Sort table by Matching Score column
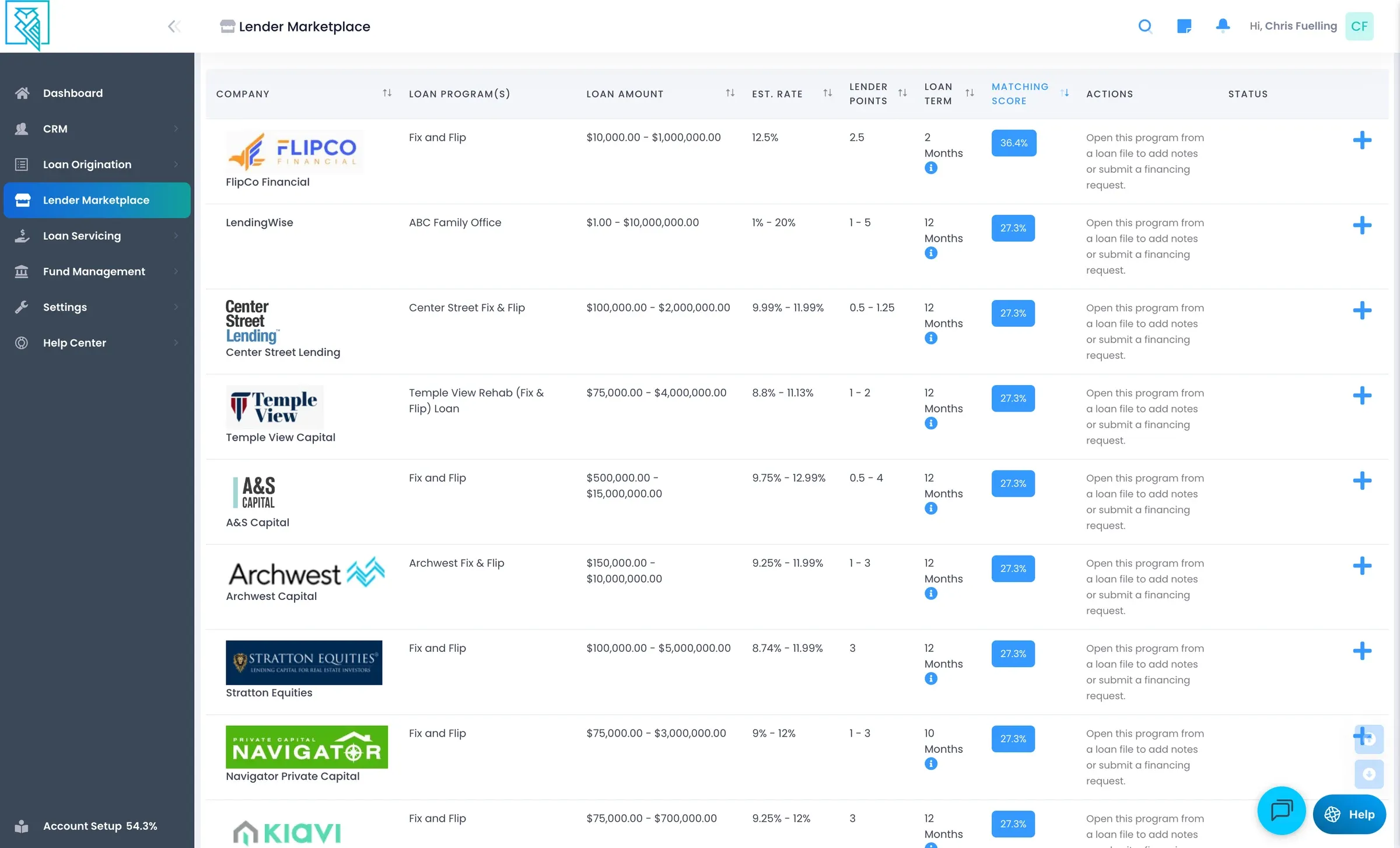1400x848 pixels. point(1065,93)
